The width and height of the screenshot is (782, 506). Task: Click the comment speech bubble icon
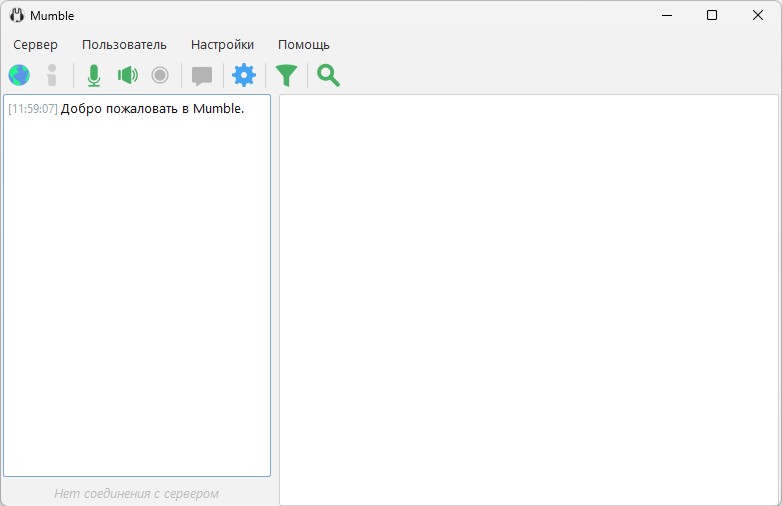click(x=202, y=75)
